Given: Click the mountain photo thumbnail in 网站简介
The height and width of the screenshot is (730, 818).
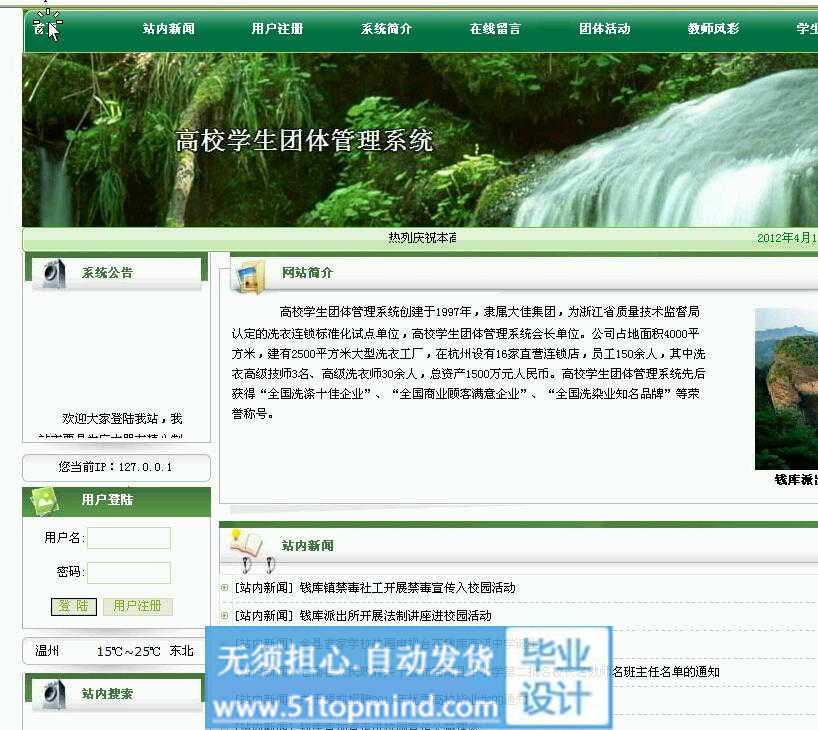Looking at the screenshot, I should click(x=786, y=389).
